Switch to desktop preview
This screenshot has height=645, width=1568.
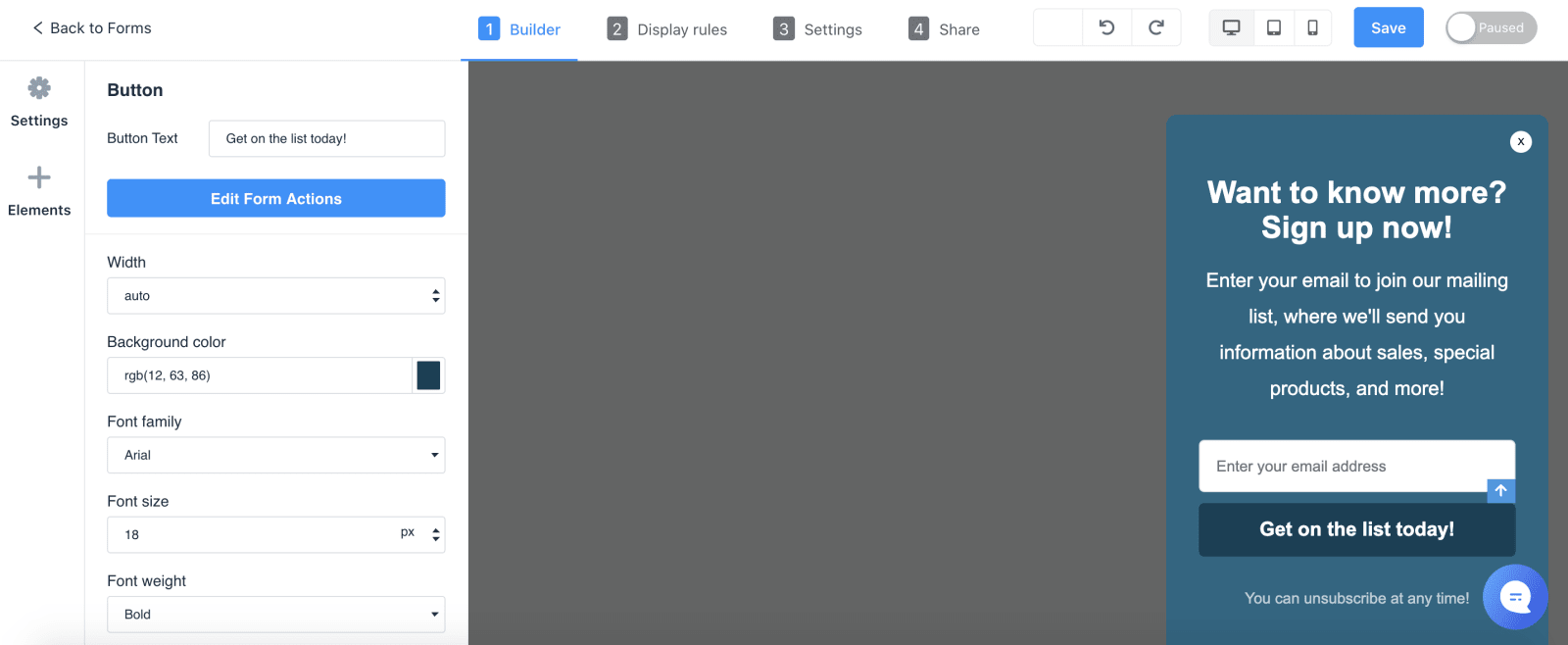tap(1231, 27)
